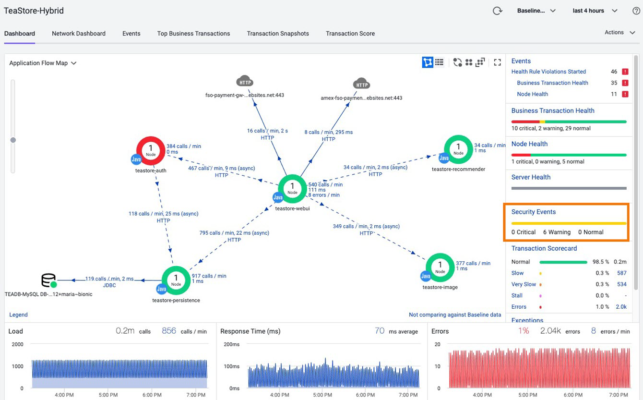Select the teastore-image node circle

point(433,265)
